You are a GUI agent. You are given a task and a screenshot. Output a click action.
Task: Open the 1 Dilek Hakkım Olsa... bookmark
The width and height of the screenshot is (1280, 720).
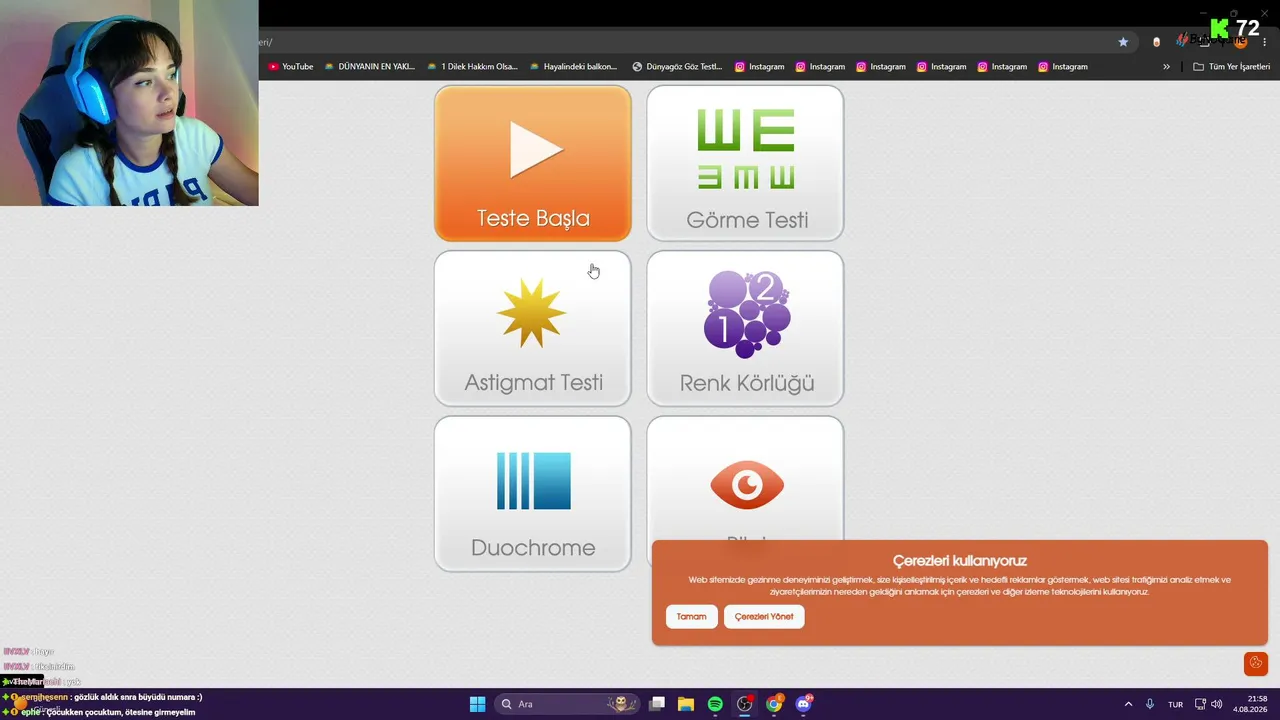pos(472,67)
